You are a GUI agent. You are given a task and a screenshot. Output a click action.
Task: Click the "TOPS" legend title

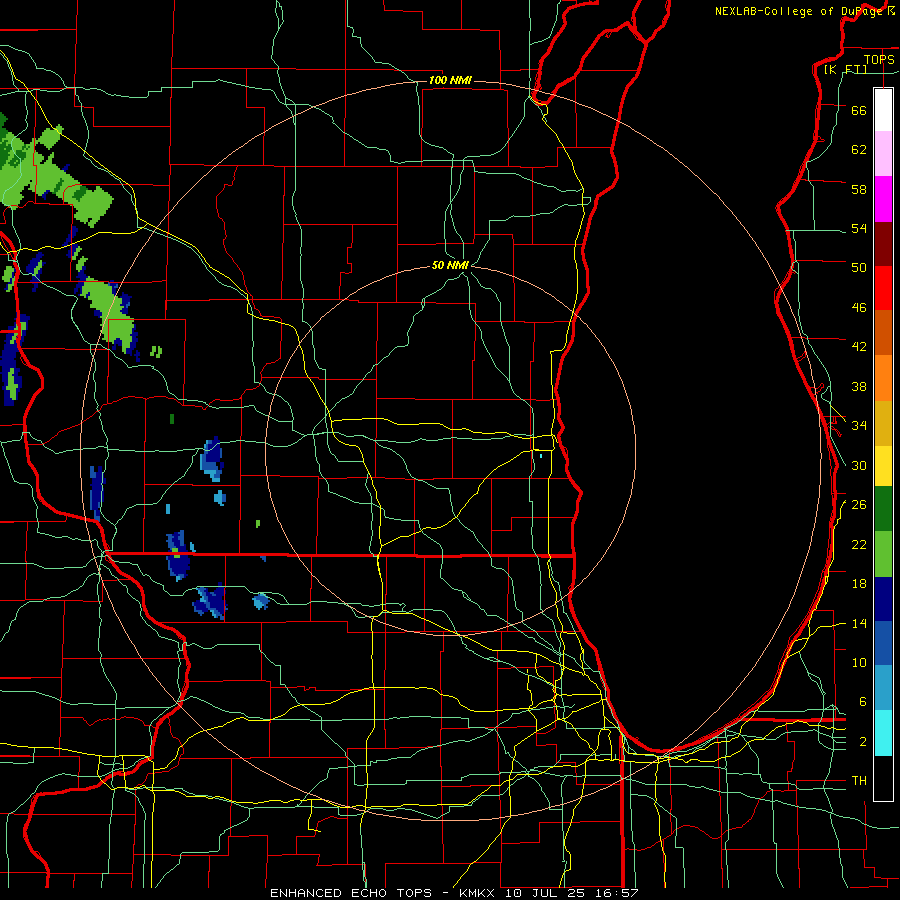879,59
